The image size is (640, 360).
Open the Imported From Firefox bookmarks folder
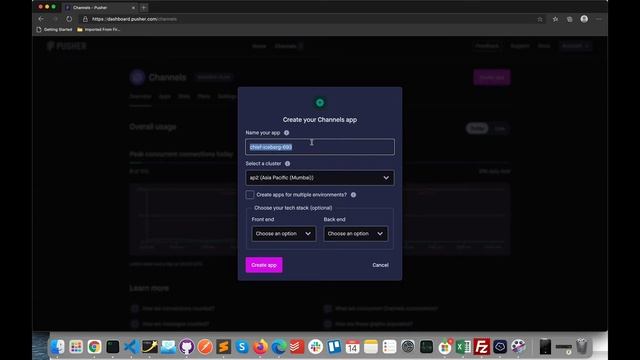[x=98, y=29]
